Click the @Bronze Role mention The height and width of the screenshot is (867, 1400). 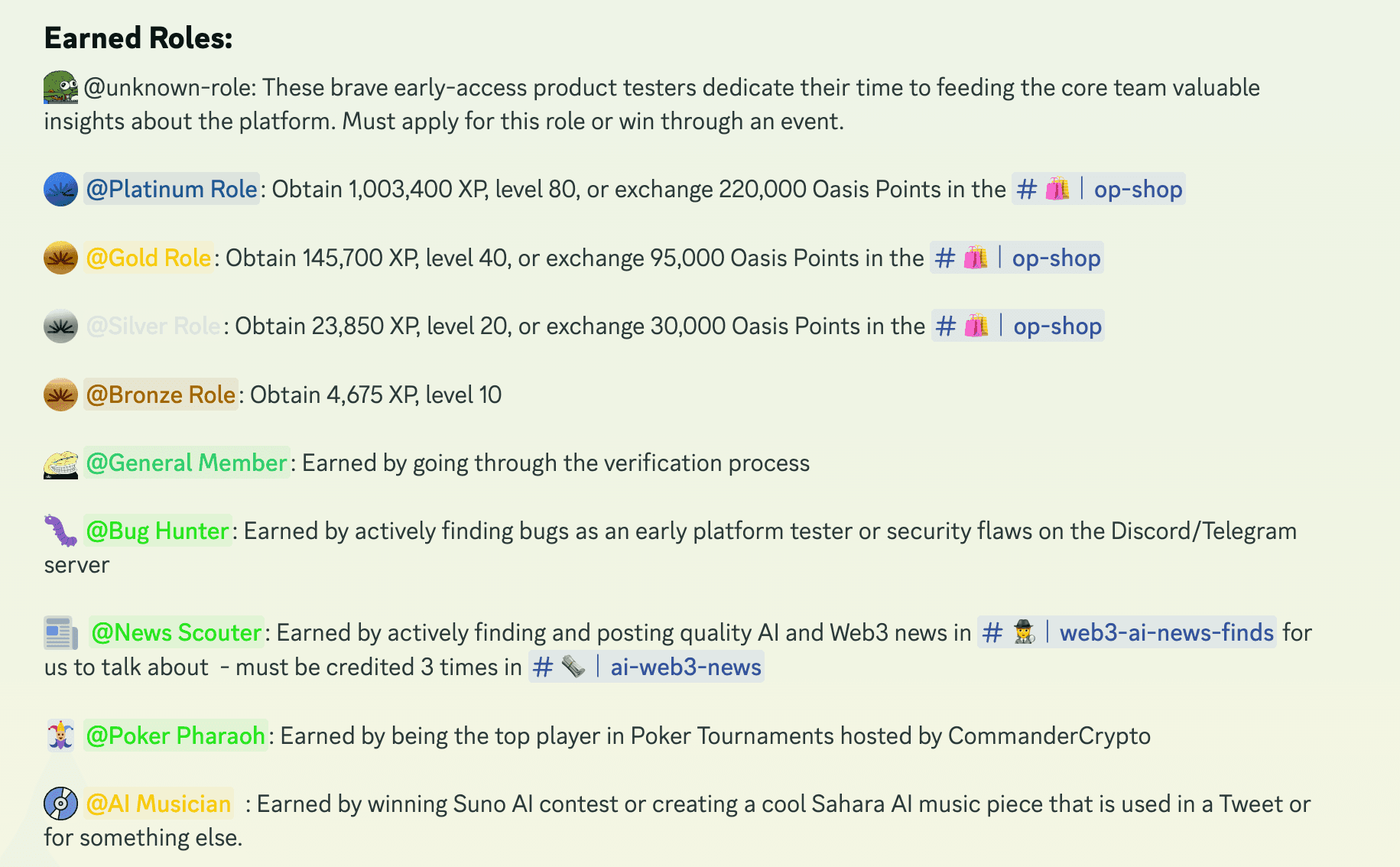[161, 395]
